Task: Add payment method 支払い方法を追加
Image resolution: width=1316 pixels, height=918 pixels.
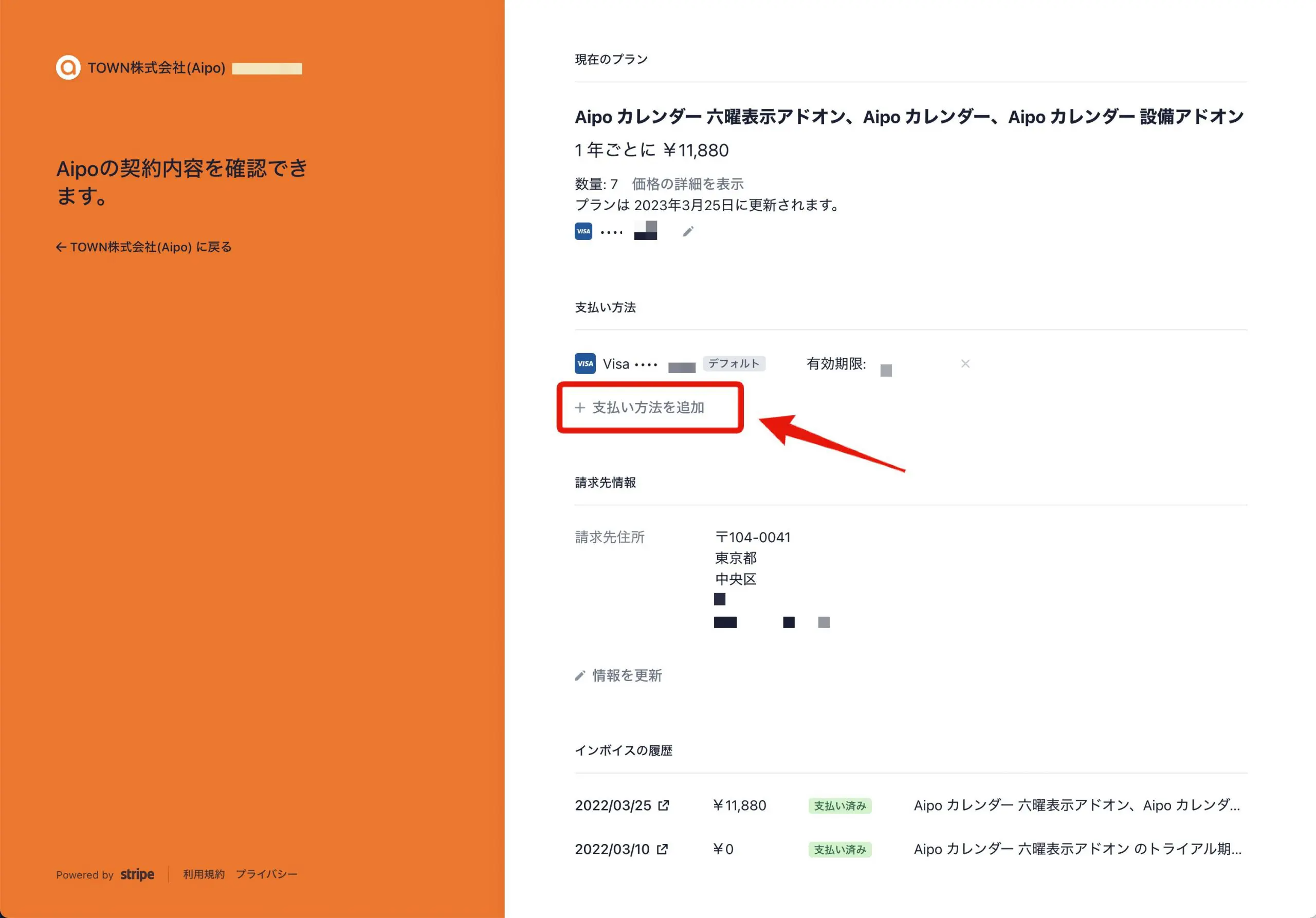Action: point(639,408)
